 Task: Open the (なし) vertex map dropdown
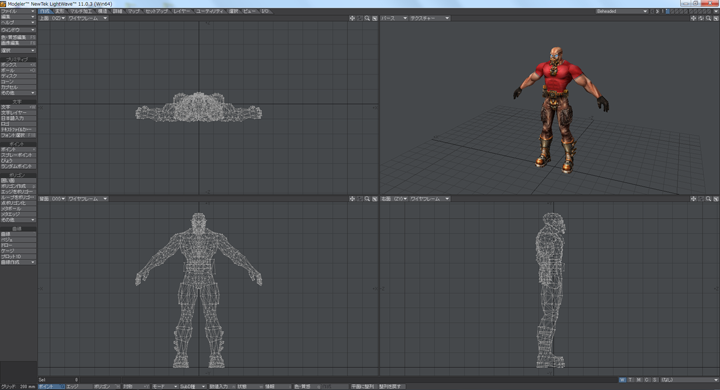click(x=689, y=380)
